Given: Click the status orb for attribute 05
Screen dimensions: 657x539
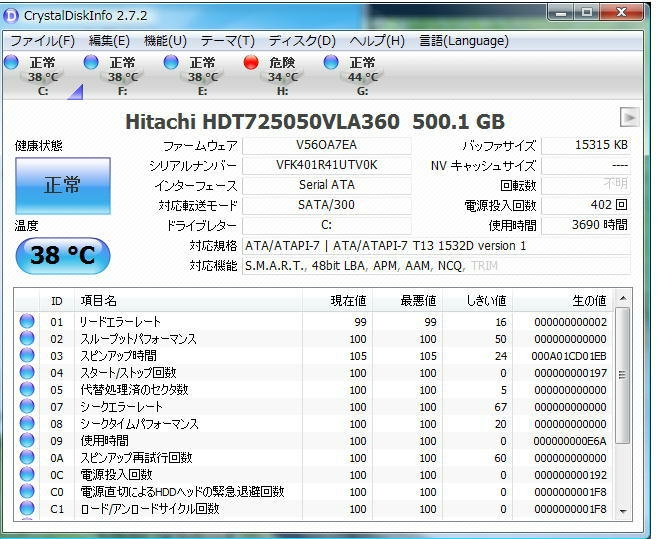Looking at the screenshot, I should tap(27, 390).
